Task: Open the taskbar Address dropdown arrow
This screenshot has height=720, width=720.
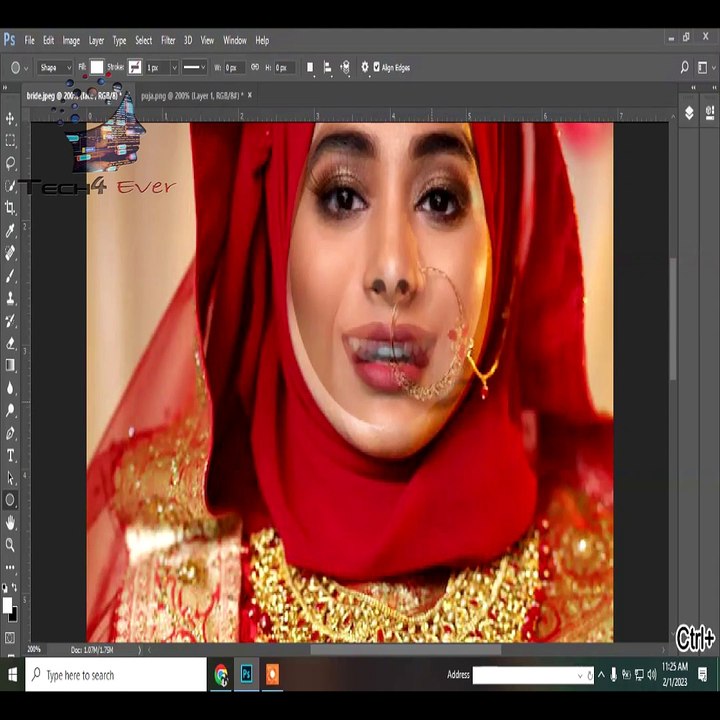Action: (x=580, y=675)
